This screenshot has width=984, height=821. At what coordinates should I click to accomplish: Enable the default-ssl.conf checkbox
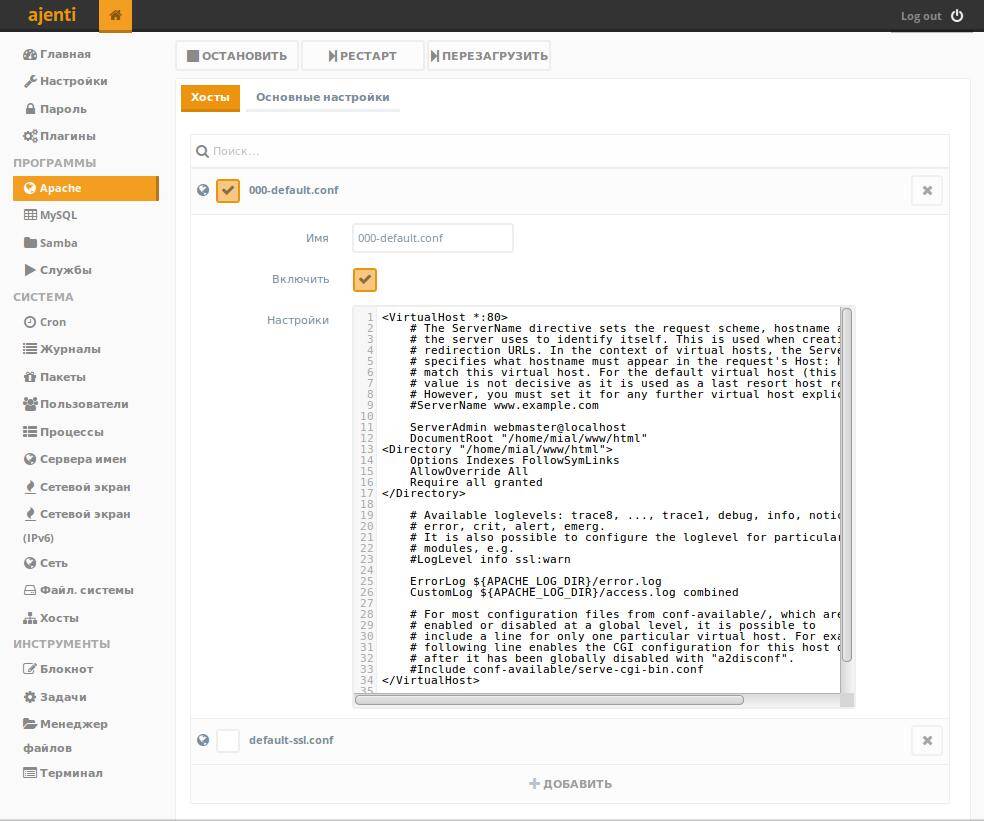(x=228, y=740)
